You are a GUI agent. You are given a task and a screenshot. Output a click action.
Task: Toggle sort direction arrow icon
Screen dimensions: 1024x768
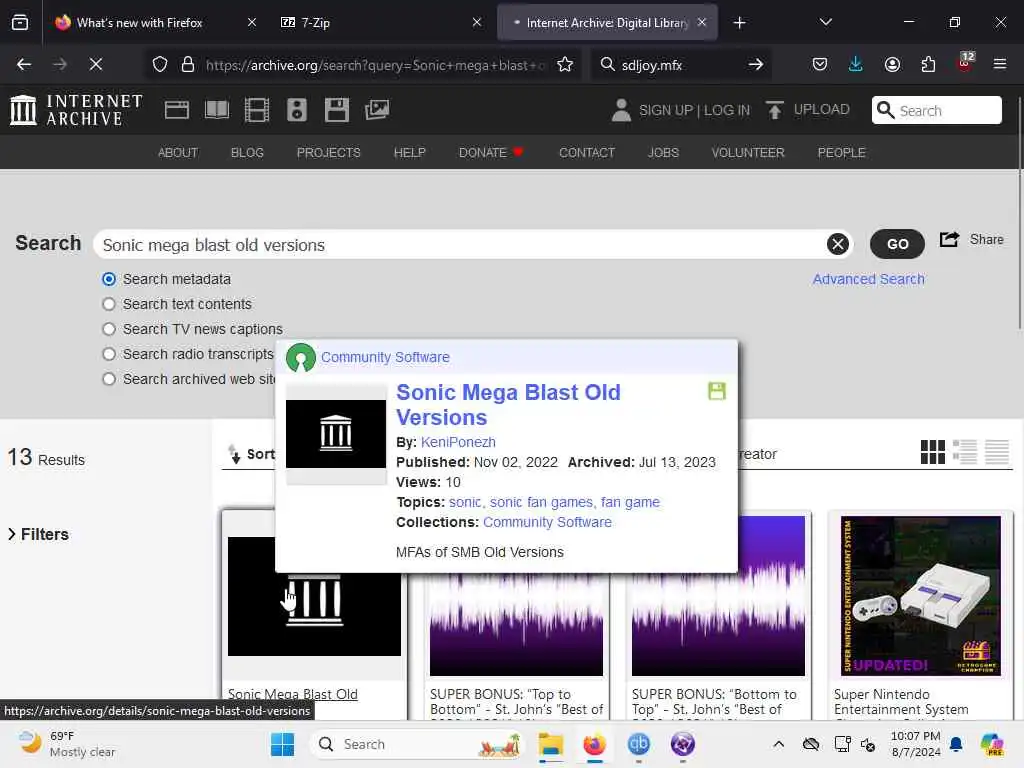(x=234, y=454)
